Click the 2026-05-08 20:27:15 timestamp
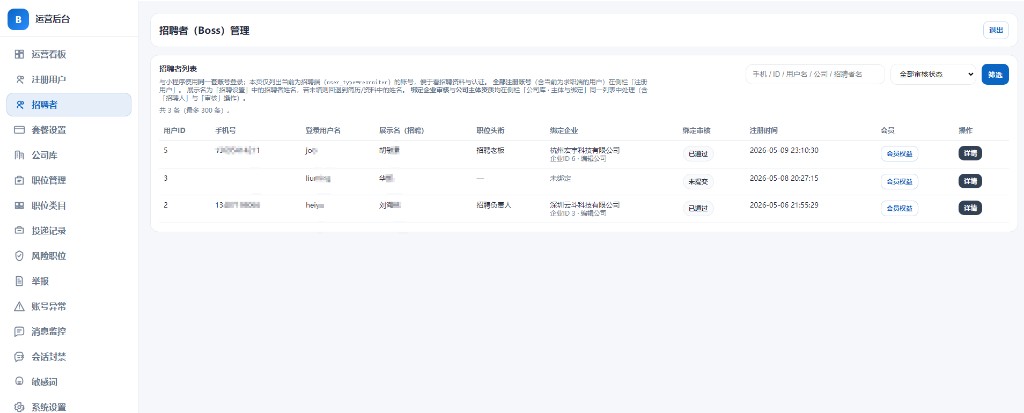The height and width of the screenshot is (413, 1024). pyautogui.click(x=784, y=178)
